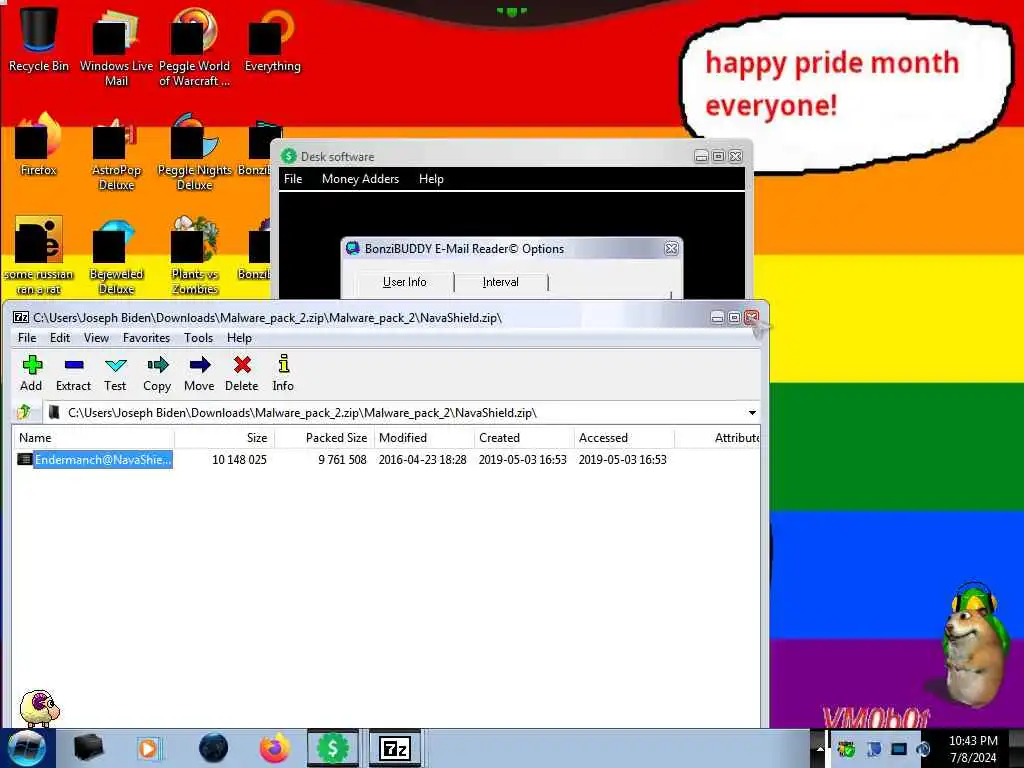Open the 7-Zip Help menu
The width and height of the screenshot is (1024, 768).
239,338
